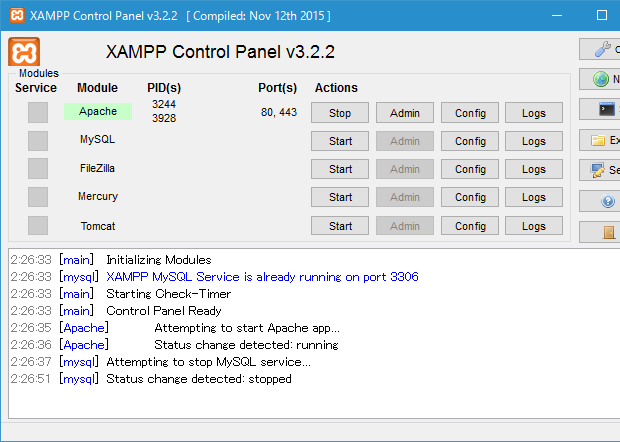Click Apache PID value 3928
Screen dimensions: 620x442
[x=164, y=118]
